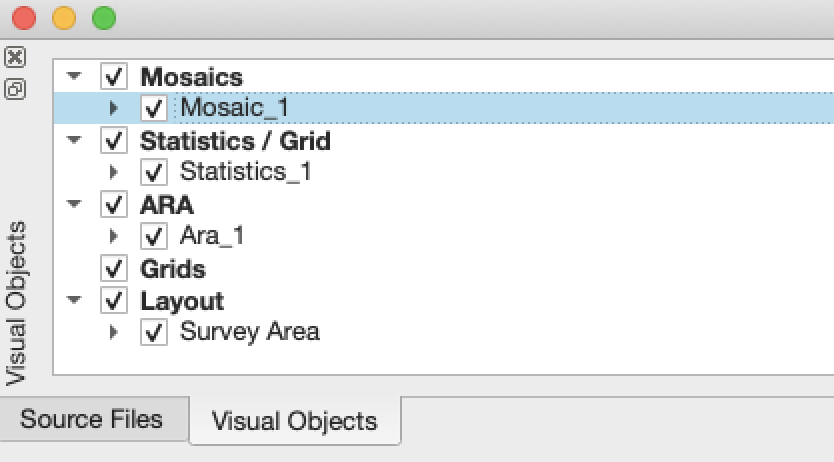Viewport: 834px width, 462px height.
Task: Toggle visibility of Mosaic_1
Action: click(x=154, y=108)
